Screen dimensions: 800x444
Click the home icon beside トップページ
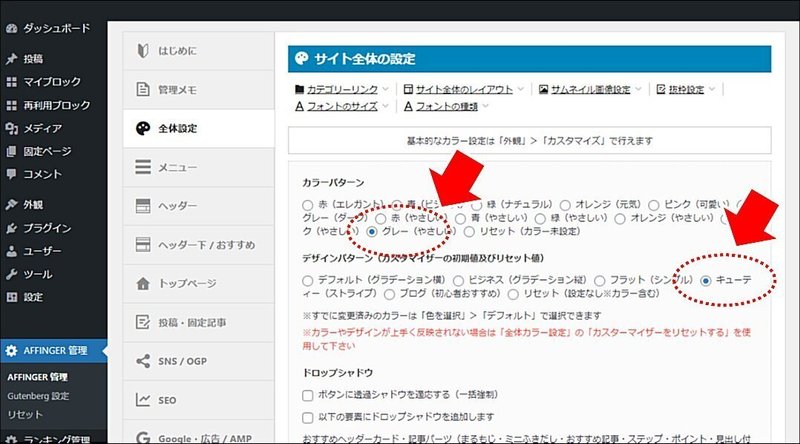(x=143, y=283)
